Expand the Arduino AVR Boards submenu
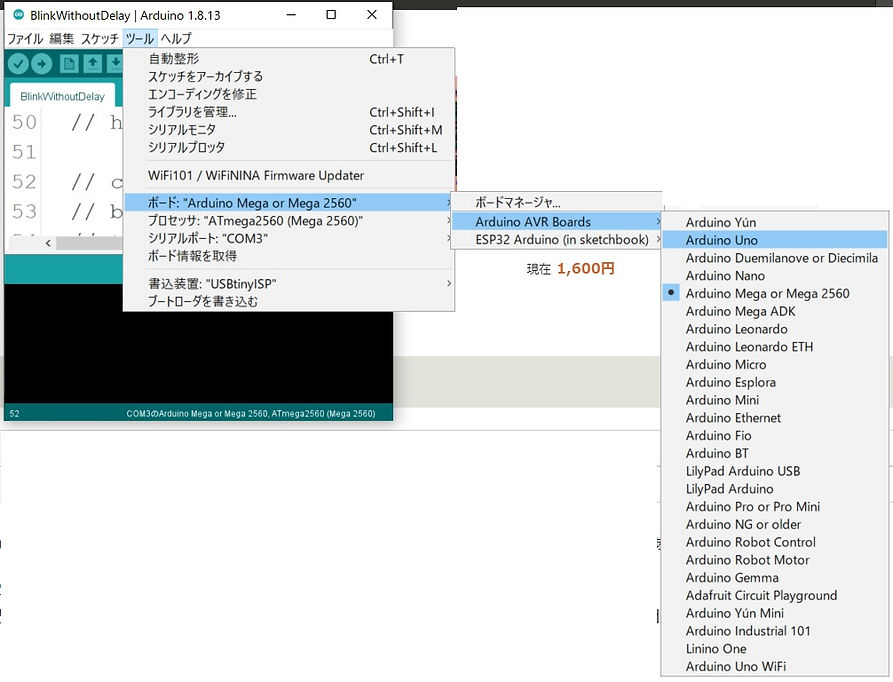 (x=556, y=221)
